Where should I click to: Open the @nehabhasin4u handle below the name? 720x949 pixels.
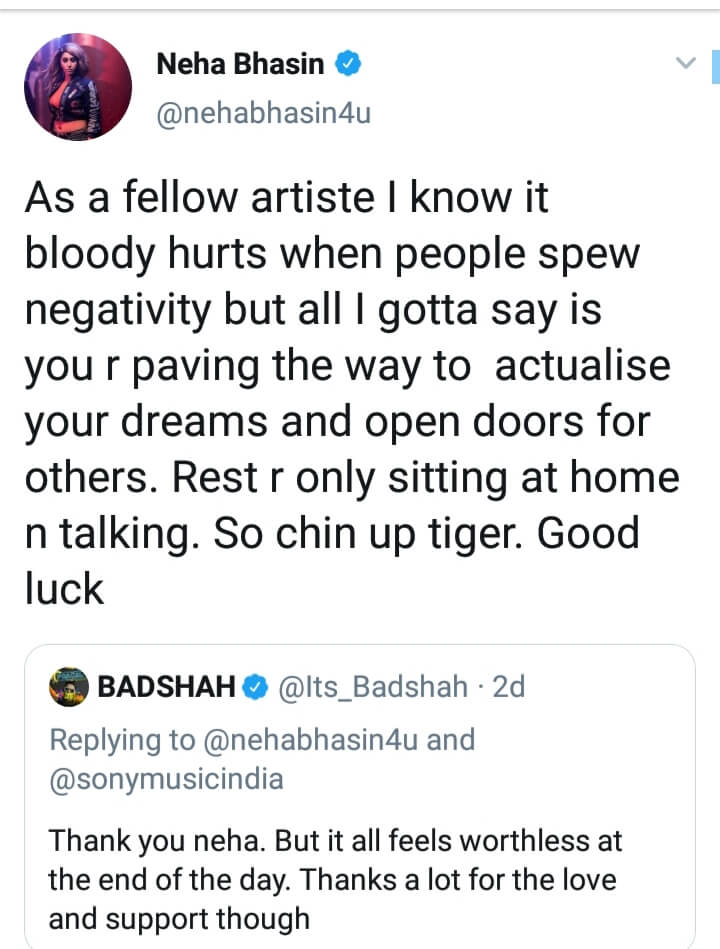[x=263, y=113]
